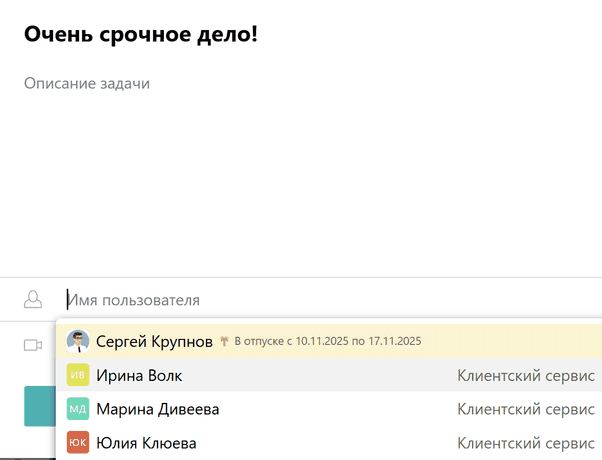The width and height of the screenshot is (602, 460).
Task: Click the yellow ИВ avatar badge
Action: pyautogui.click(x=78, y=375)
